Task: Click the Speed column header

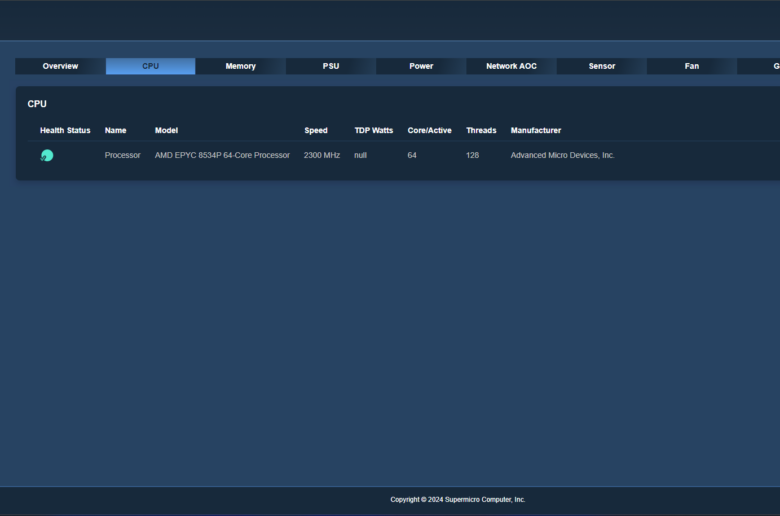Action: pyautogui.click(x=316, y=130)
